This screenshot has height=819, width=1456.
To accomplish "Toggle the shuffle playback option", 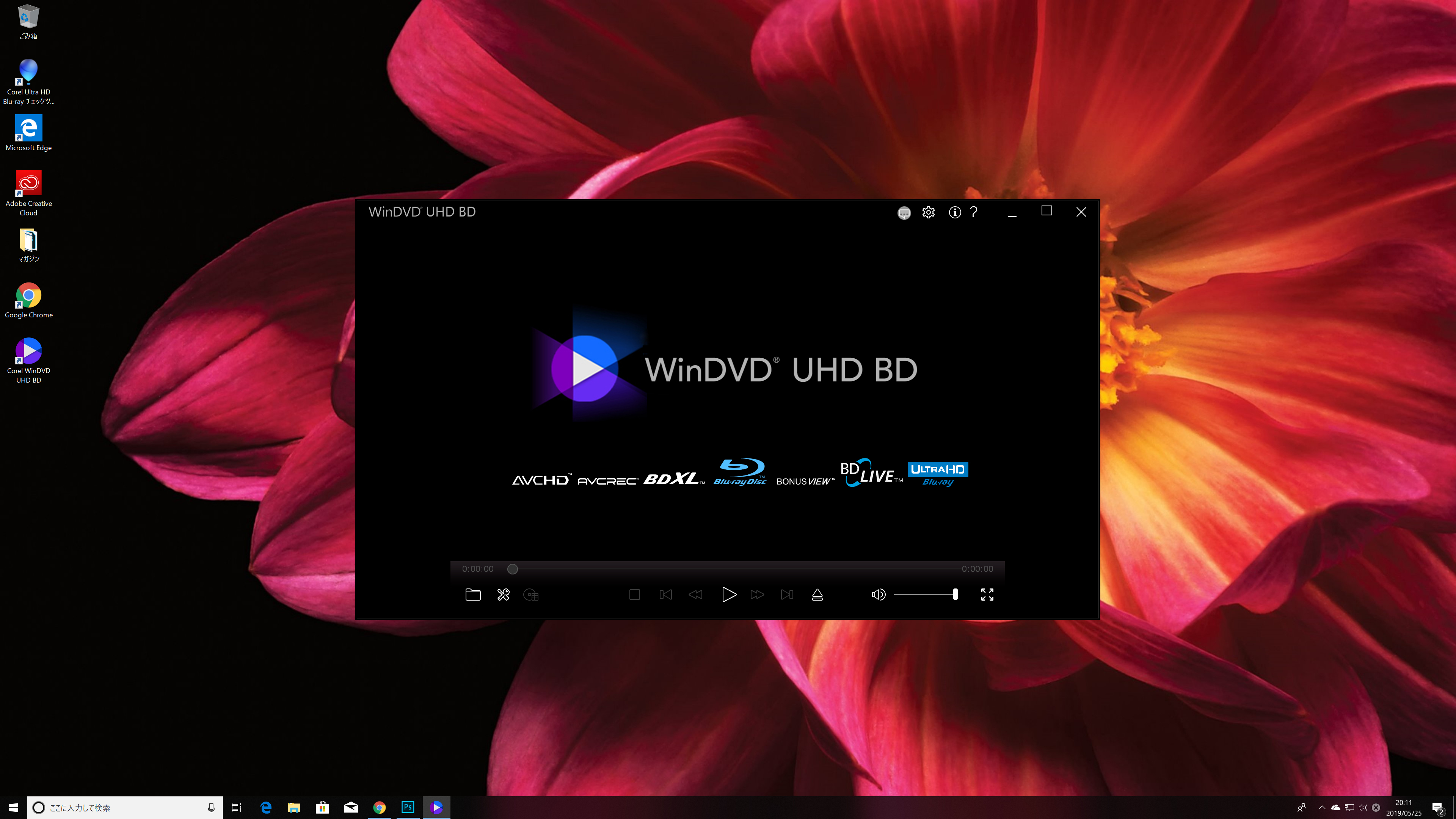I will tap(503, 594).
